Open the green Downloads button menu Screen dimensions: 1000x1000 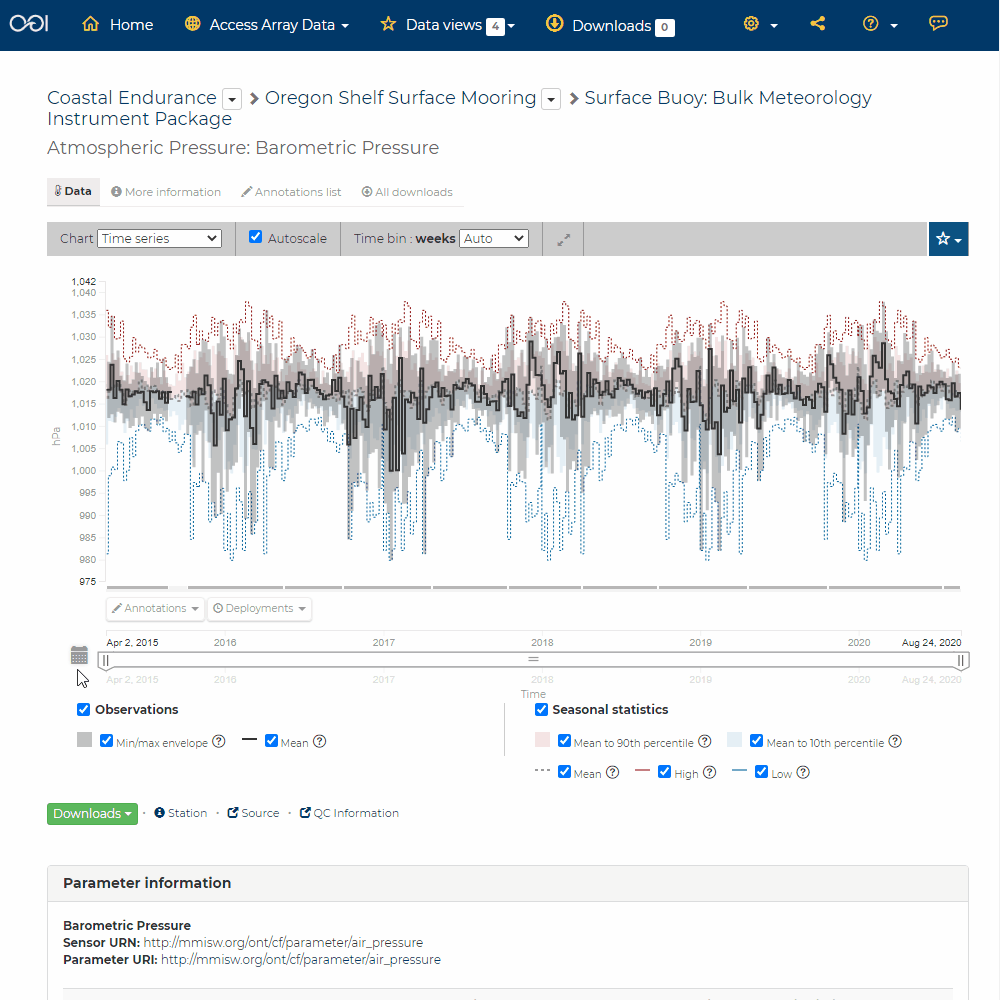91,813
